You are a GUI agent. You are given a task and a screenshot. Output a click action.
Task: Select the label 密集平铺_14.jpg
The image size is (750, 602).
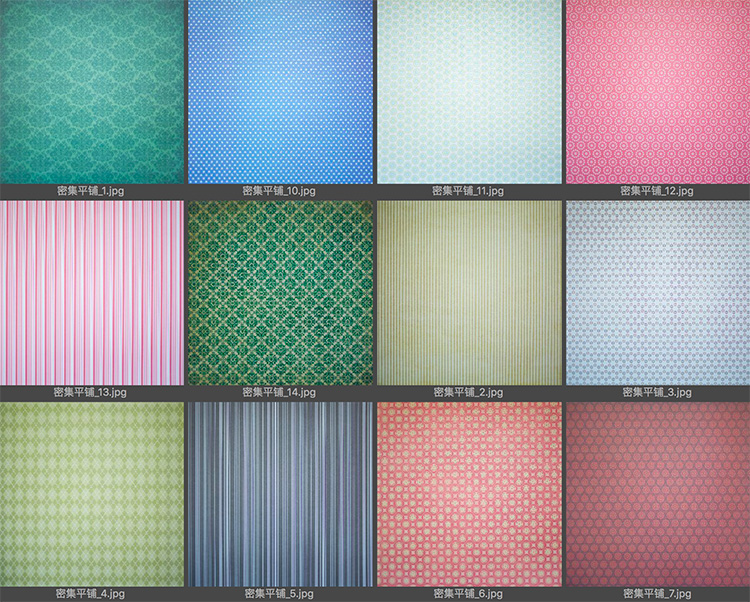tap(279, 392)
